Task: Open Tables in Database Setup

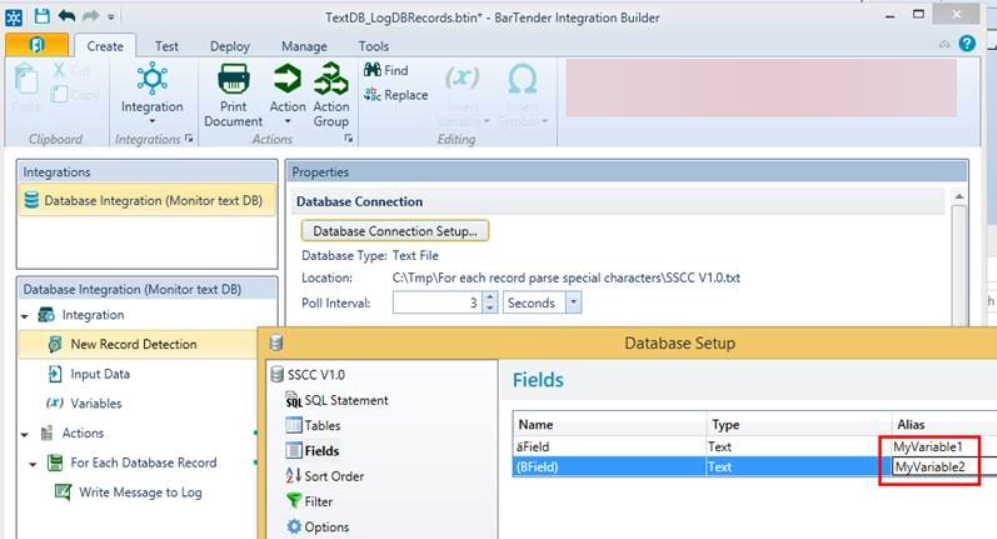Action: click(313, 425)
